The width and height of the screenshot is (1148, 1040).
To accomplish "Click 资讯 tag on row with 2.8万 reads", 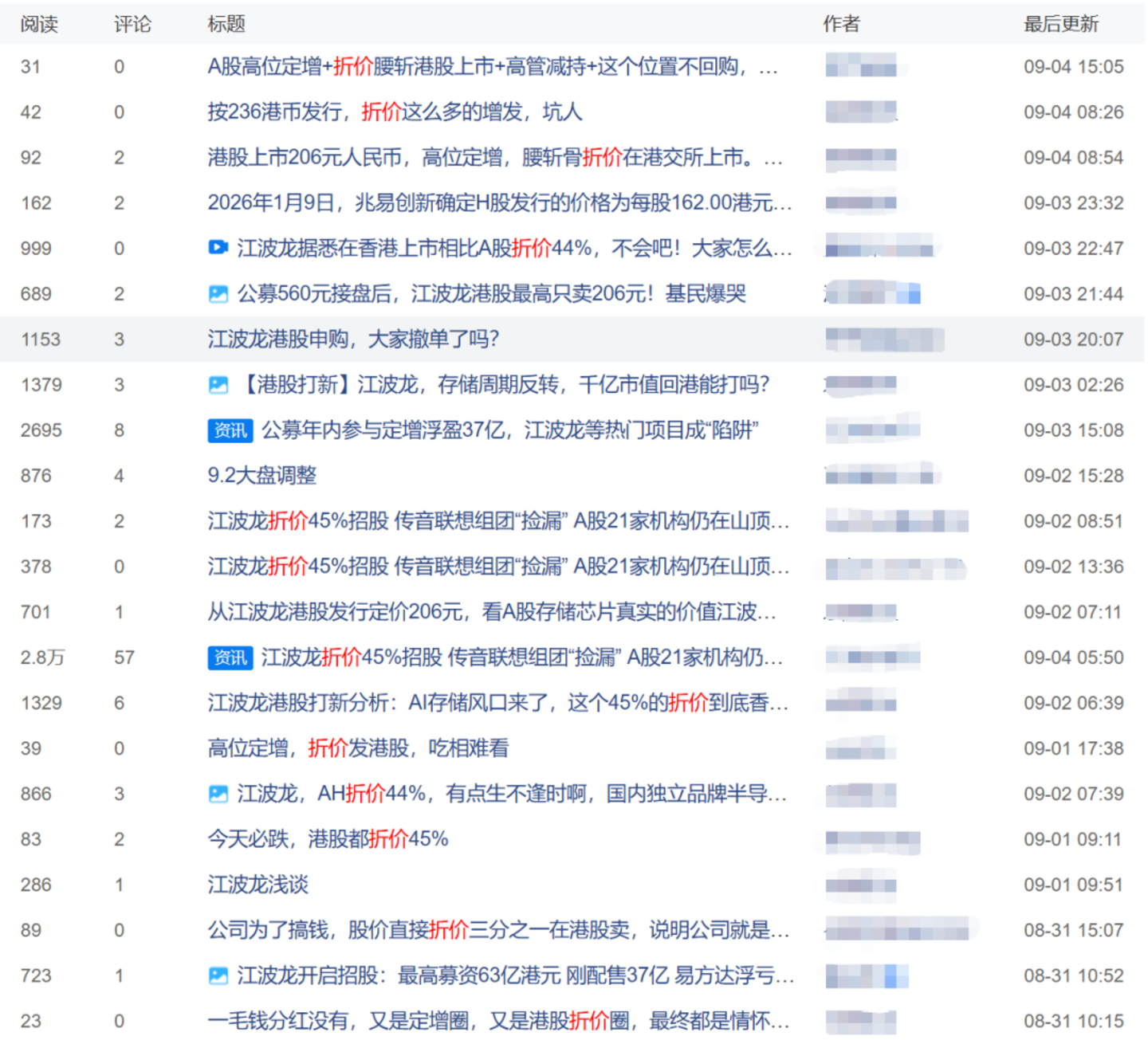I will [230, 657].
